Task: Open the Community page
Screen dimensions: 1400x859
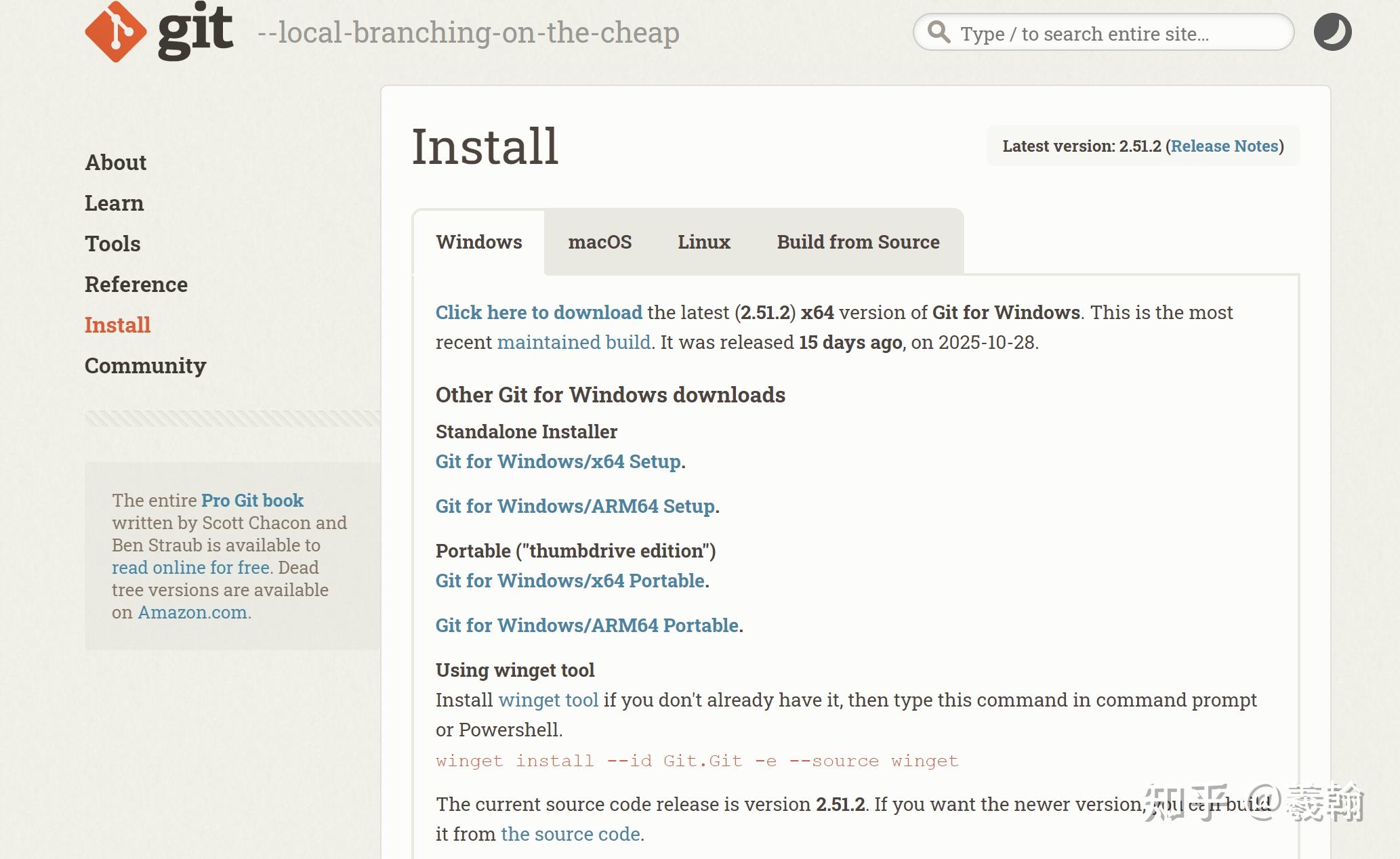Action: tap(145, 366)
